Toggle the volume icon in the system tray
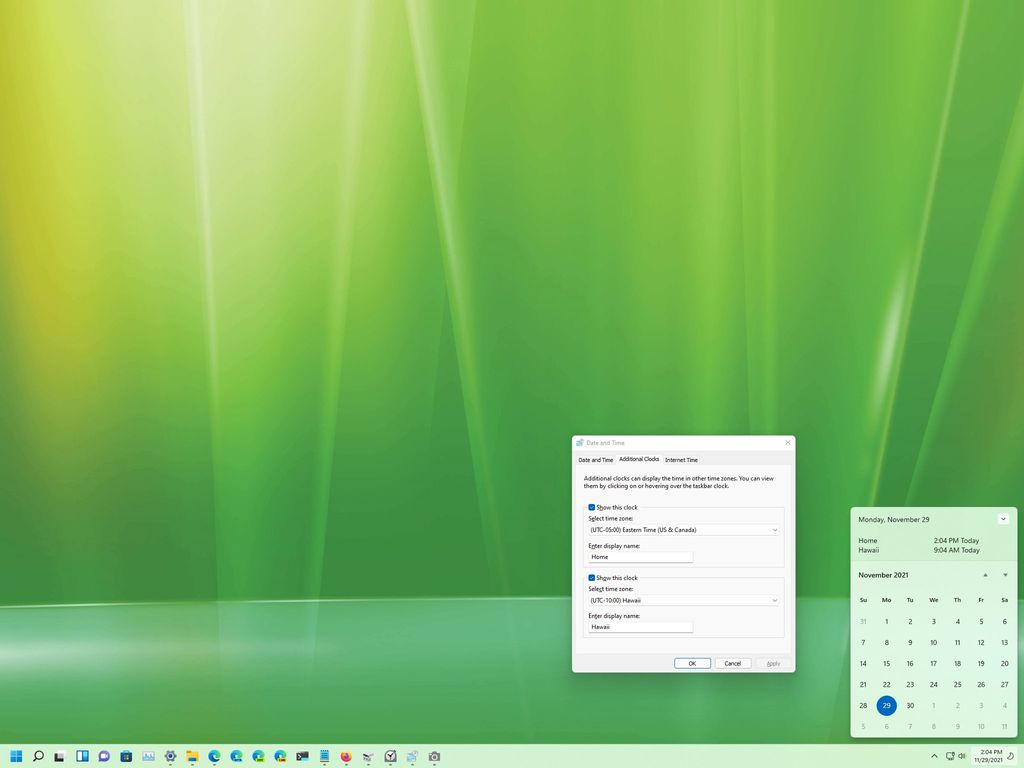1024x768 pixels. click(x=961, y=756)
